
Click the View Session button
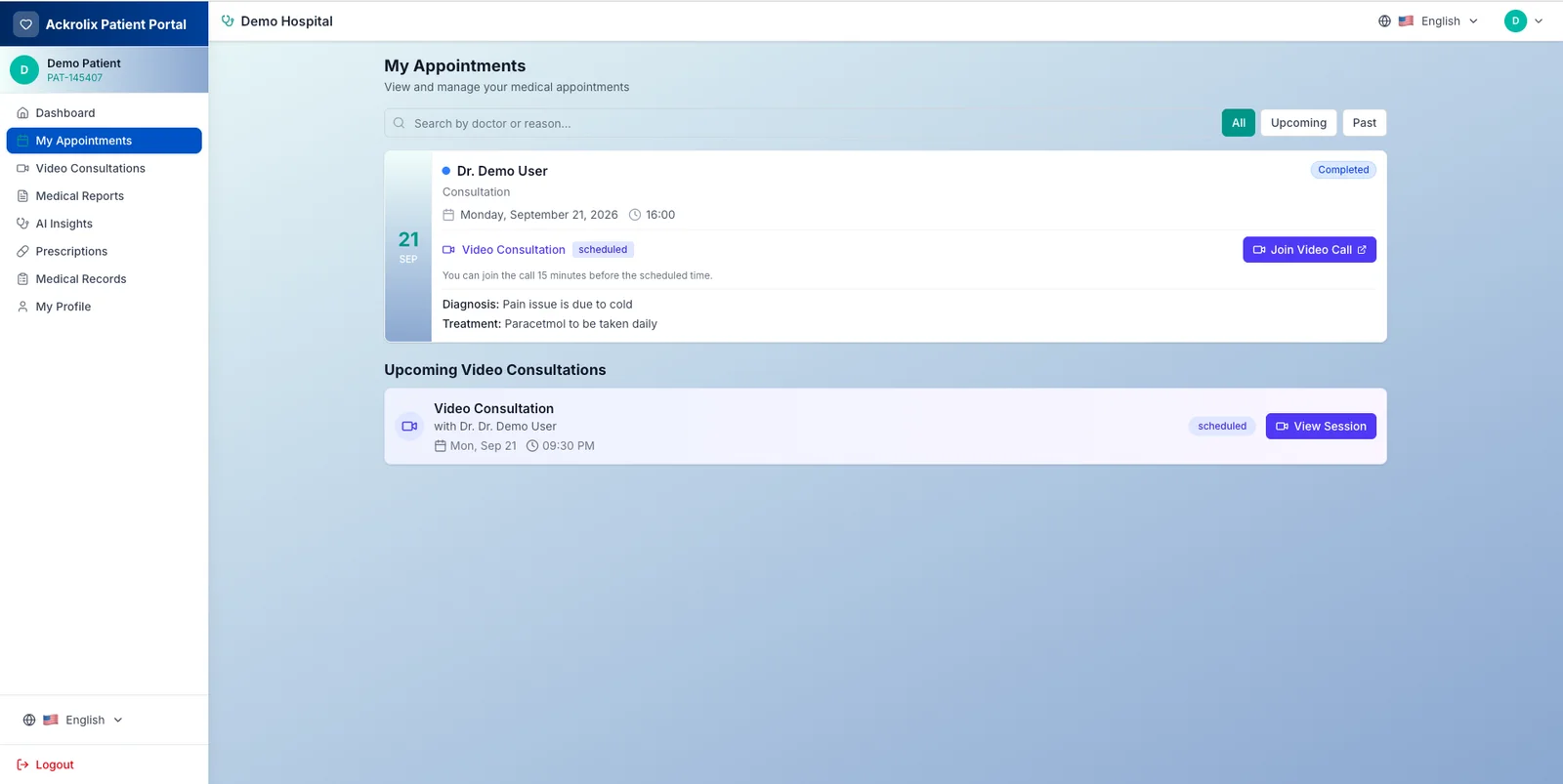click(1321, 427)
